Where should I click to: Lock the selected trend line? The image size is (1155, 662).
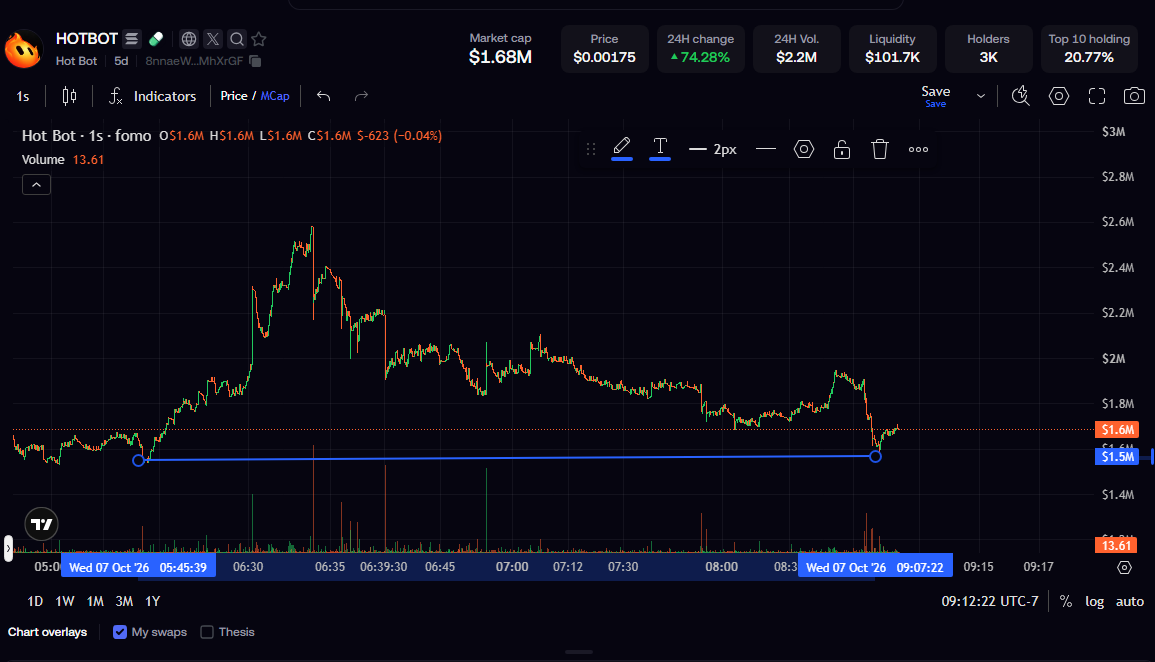[842, 149]
